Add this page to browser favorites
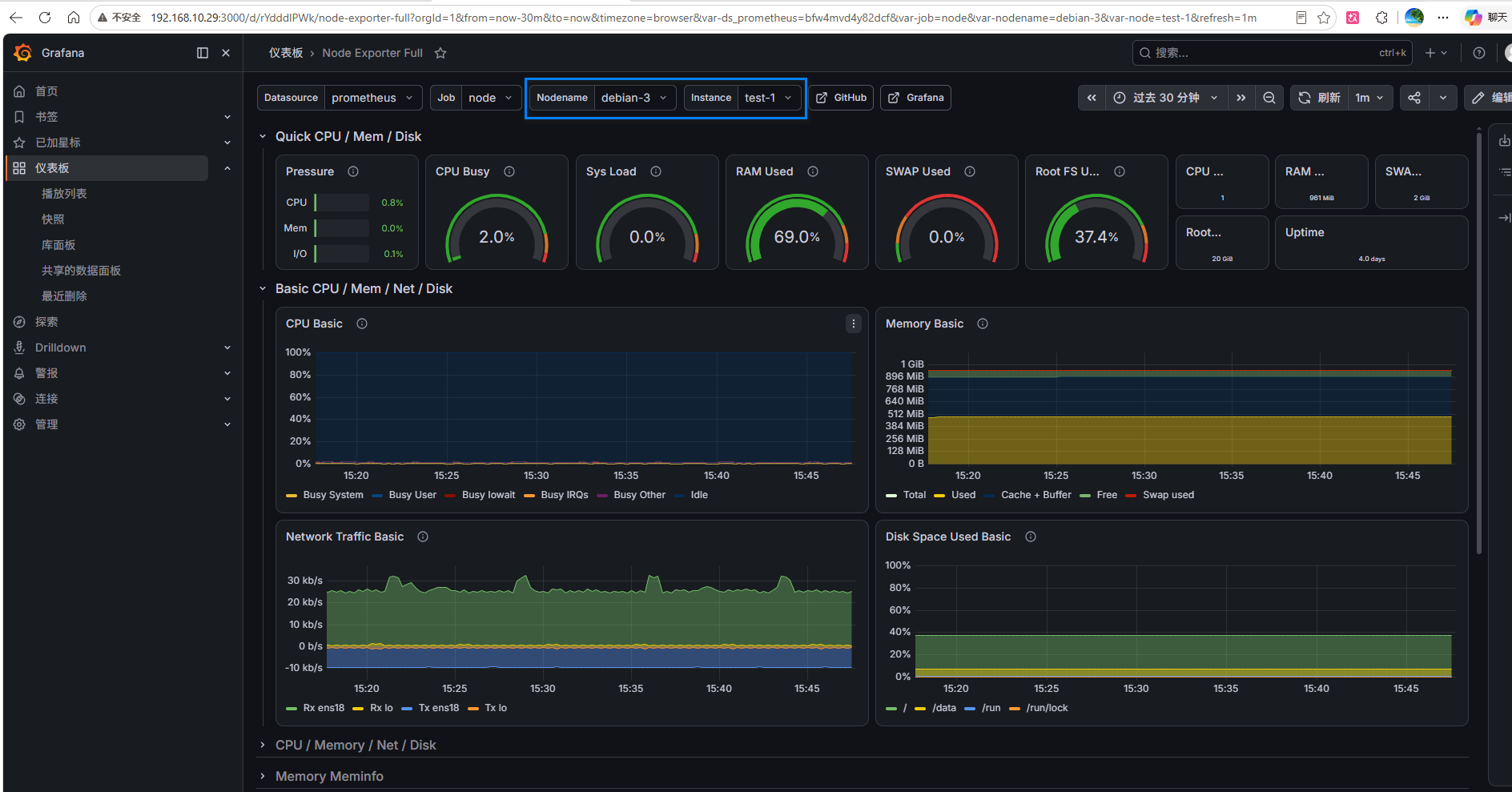The width and height of the screenshot is (1512, 792). click(x=1324, y=18)
